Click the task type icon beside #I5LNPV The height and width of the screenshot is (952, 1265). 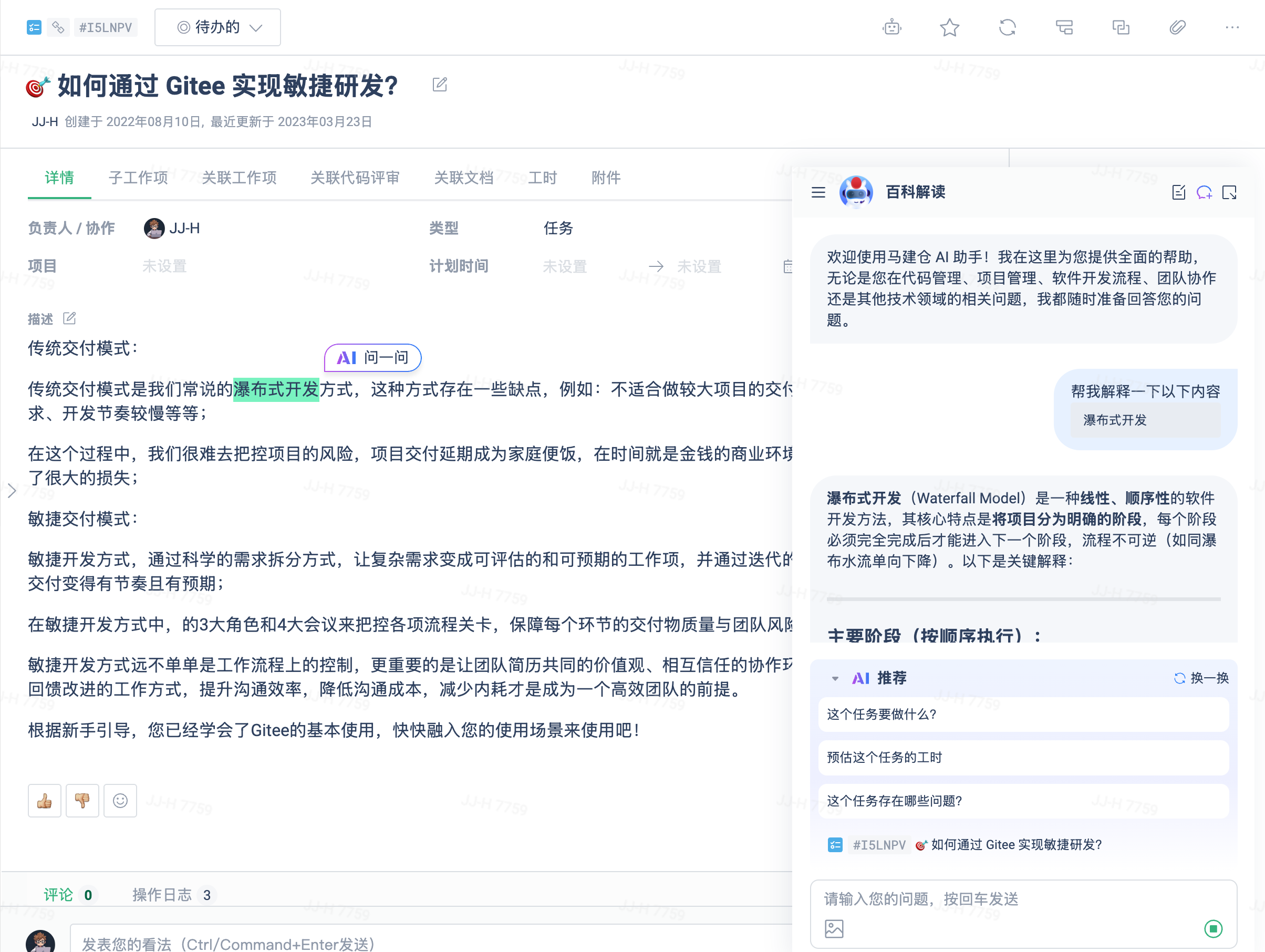(34, 27)
